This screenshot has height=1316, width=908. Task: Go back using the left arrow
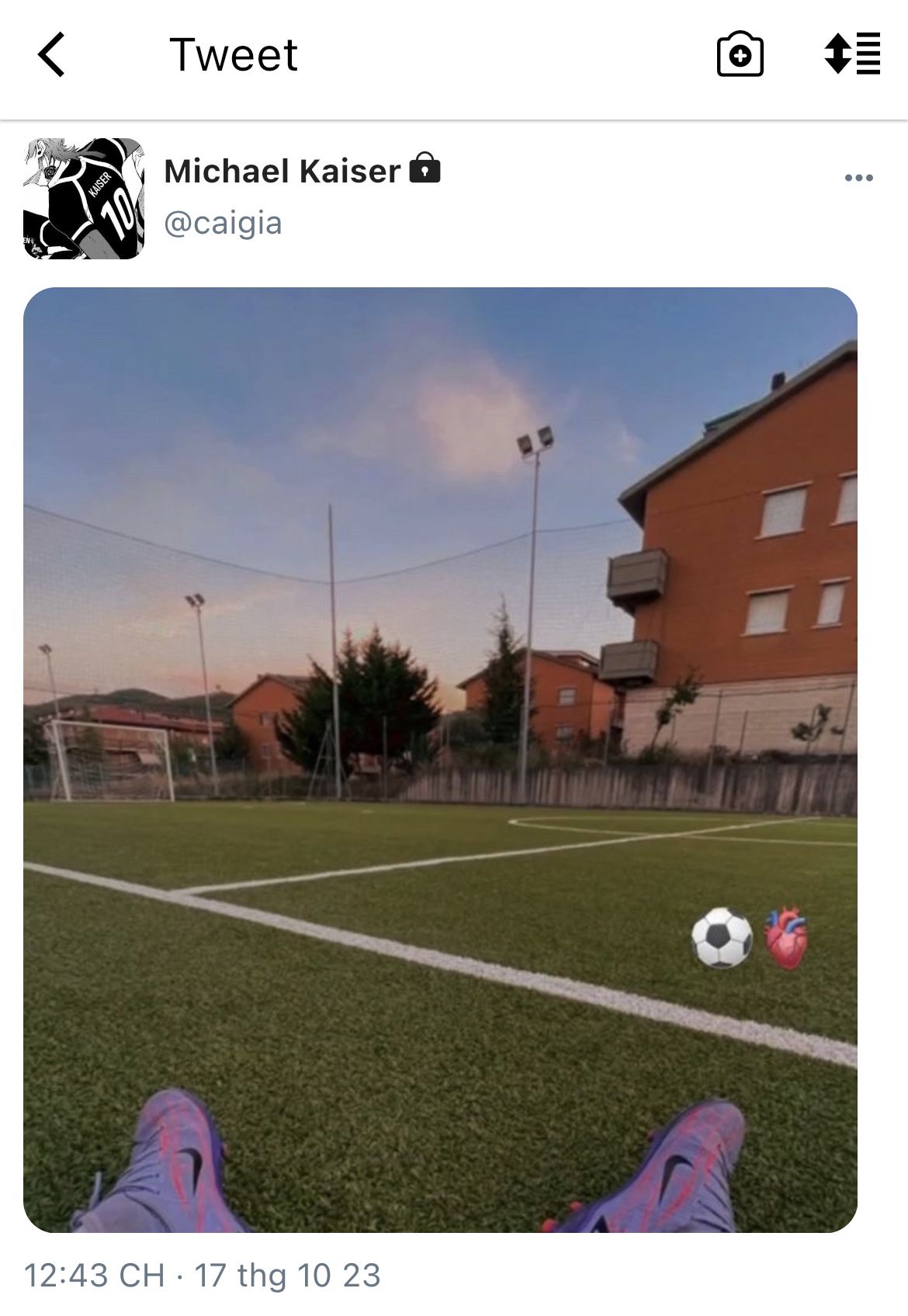(51, 54)
